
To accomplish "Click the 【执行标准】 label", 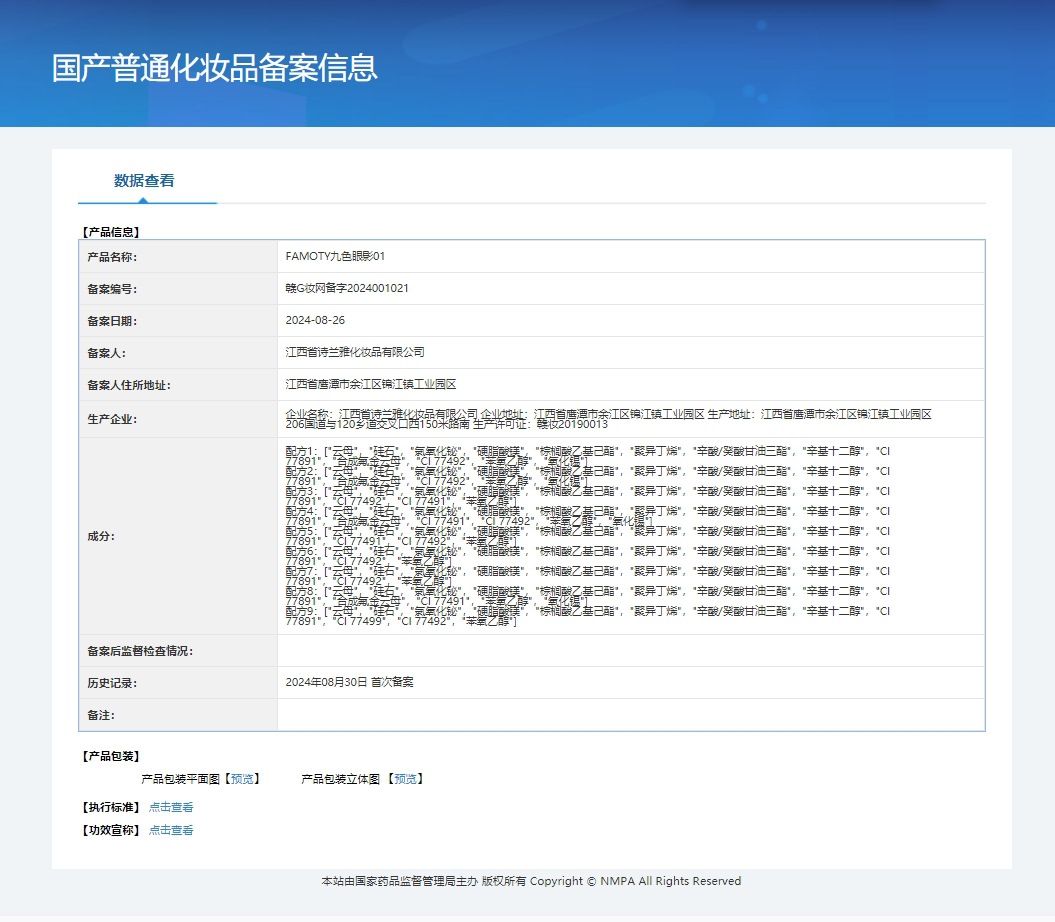I will coord(111,807).
